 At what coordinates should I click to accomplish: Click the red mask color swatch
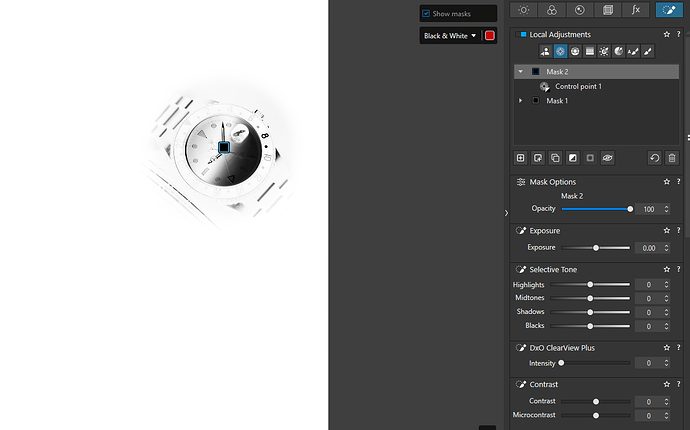coord(489,36)
